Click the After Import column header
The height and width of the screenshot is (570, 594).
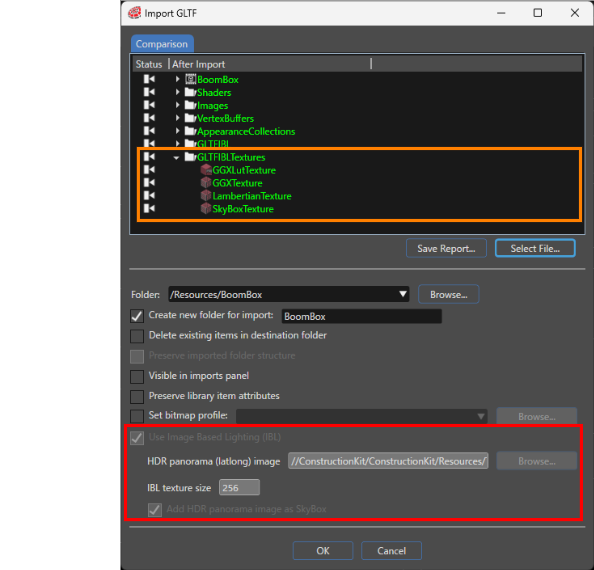(x=199, y=64)
